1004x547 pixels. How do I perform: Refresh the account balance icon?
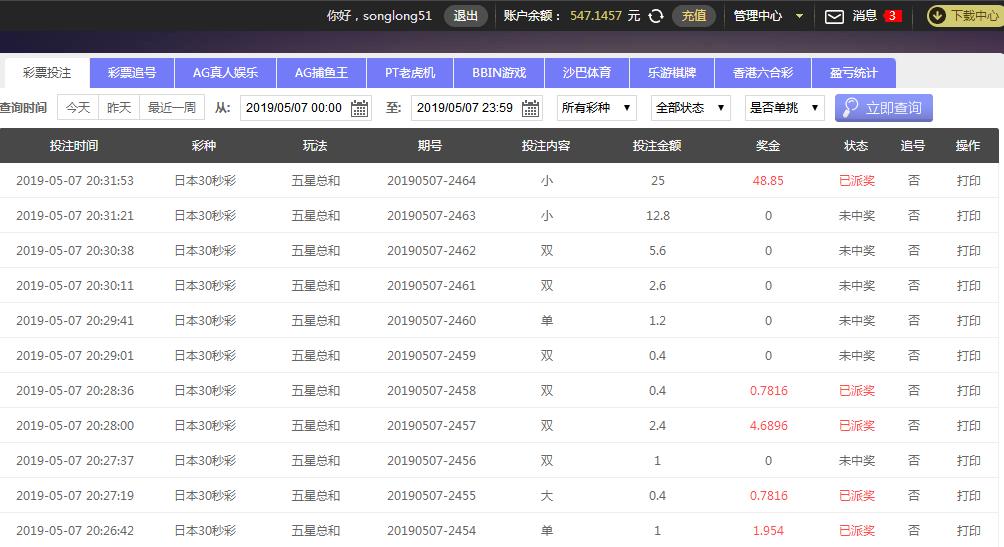click(x=656, y=16)
